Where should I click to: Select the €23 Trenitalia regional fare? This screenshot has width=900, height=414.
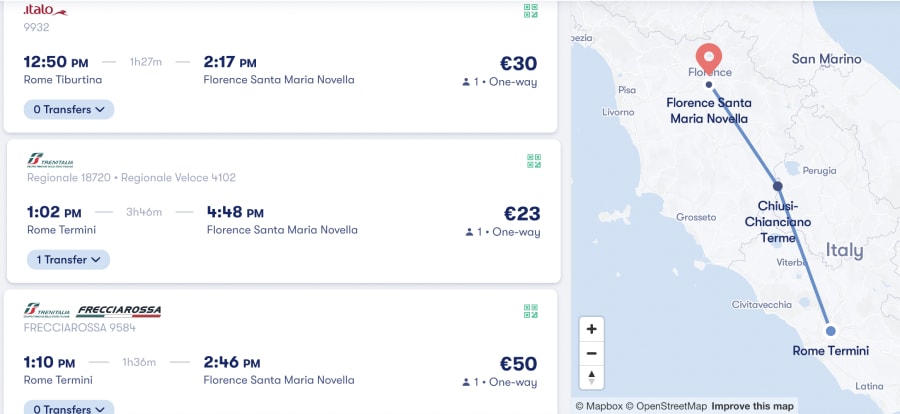point(522,214)
